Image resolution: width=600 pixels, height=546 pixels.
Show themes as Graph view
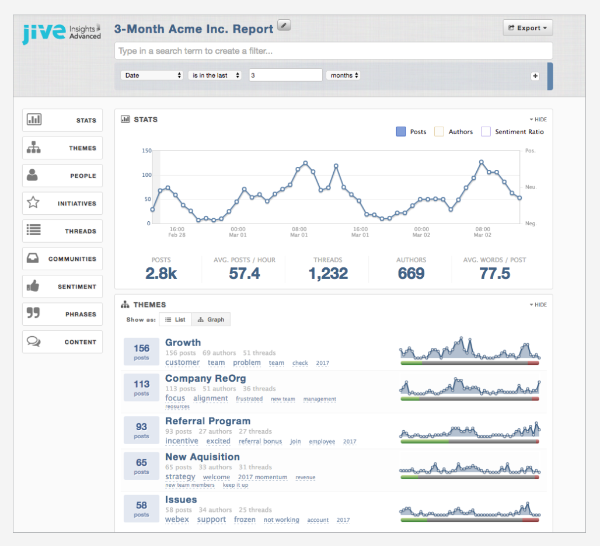click(x=211, y=319)
